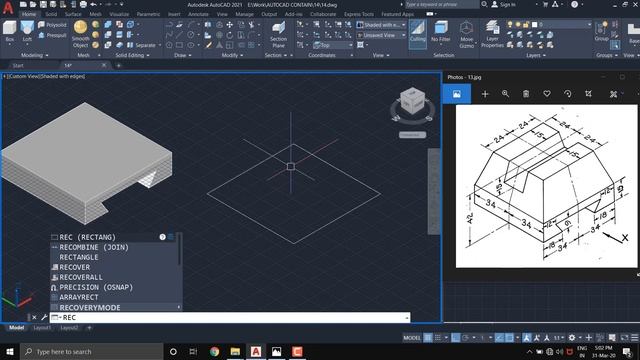Screen dimensions: 640x360
Task: Click the Move tool in Modify panel
Action: pyautogui.click(x=230, y=25)
